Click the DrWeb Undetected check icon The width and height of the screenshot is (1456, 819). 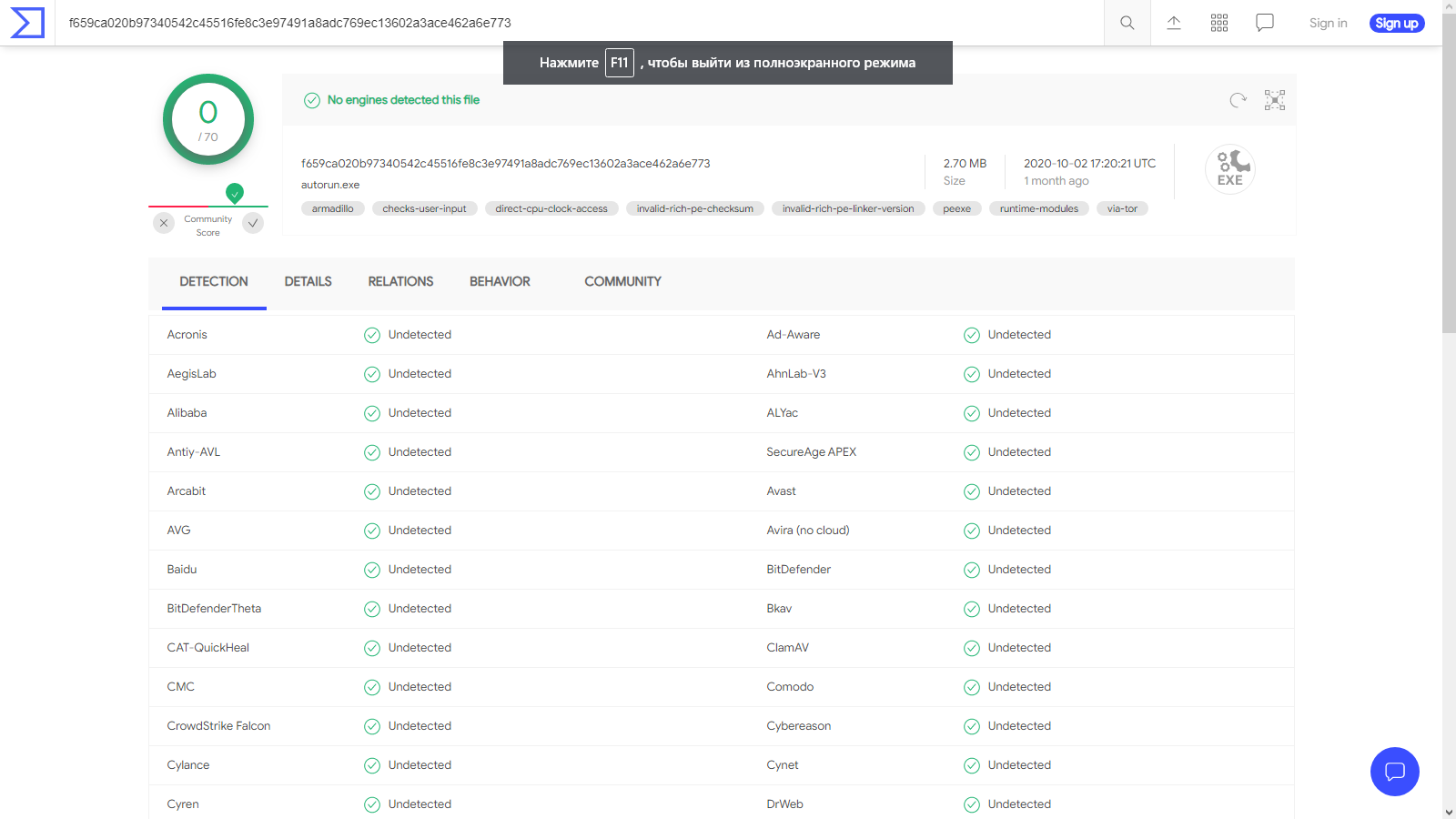pyautogui.click(x=972, y=804)
